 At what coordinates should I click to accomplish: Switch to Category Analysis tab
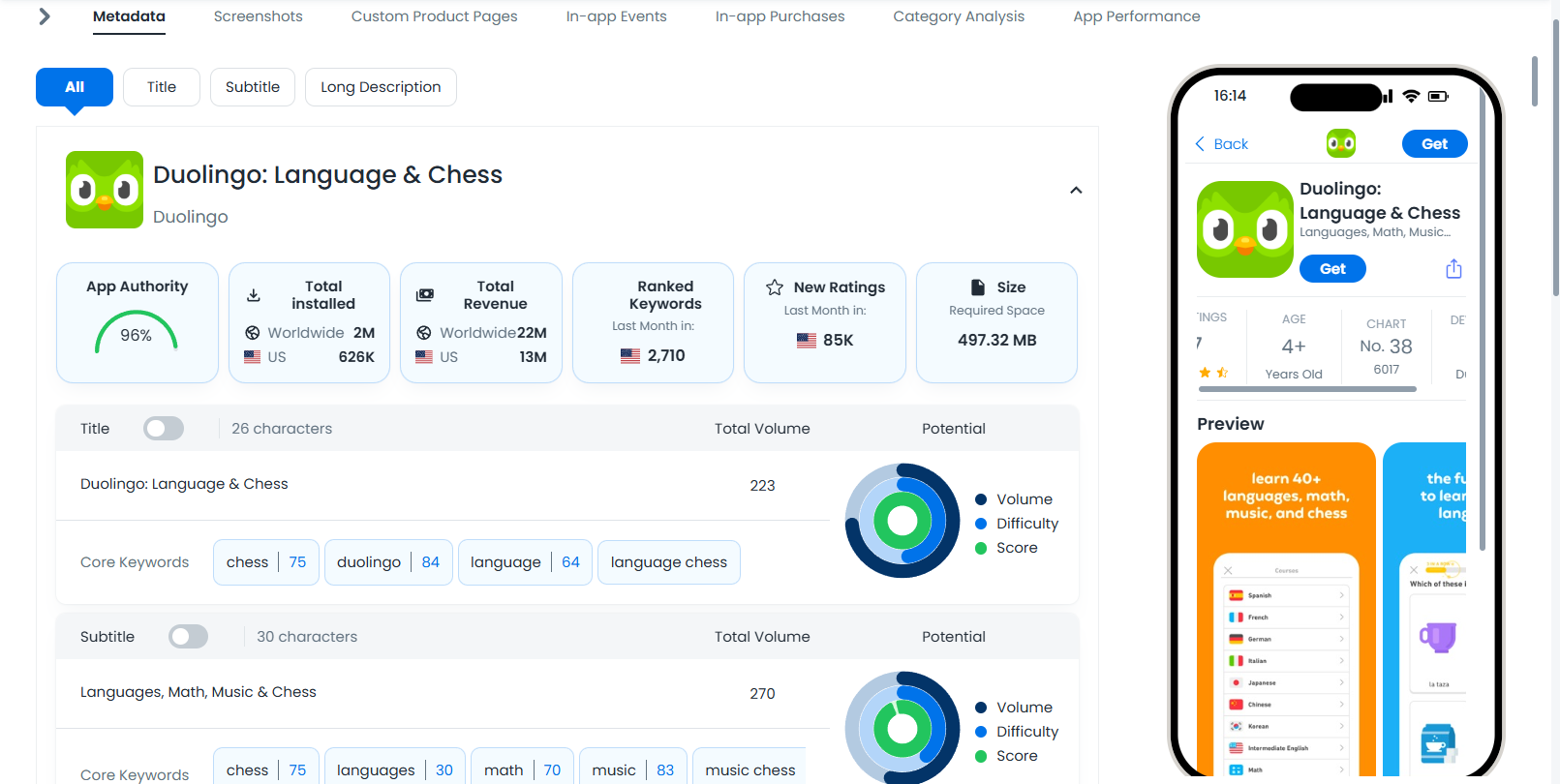tap(959, 16)
